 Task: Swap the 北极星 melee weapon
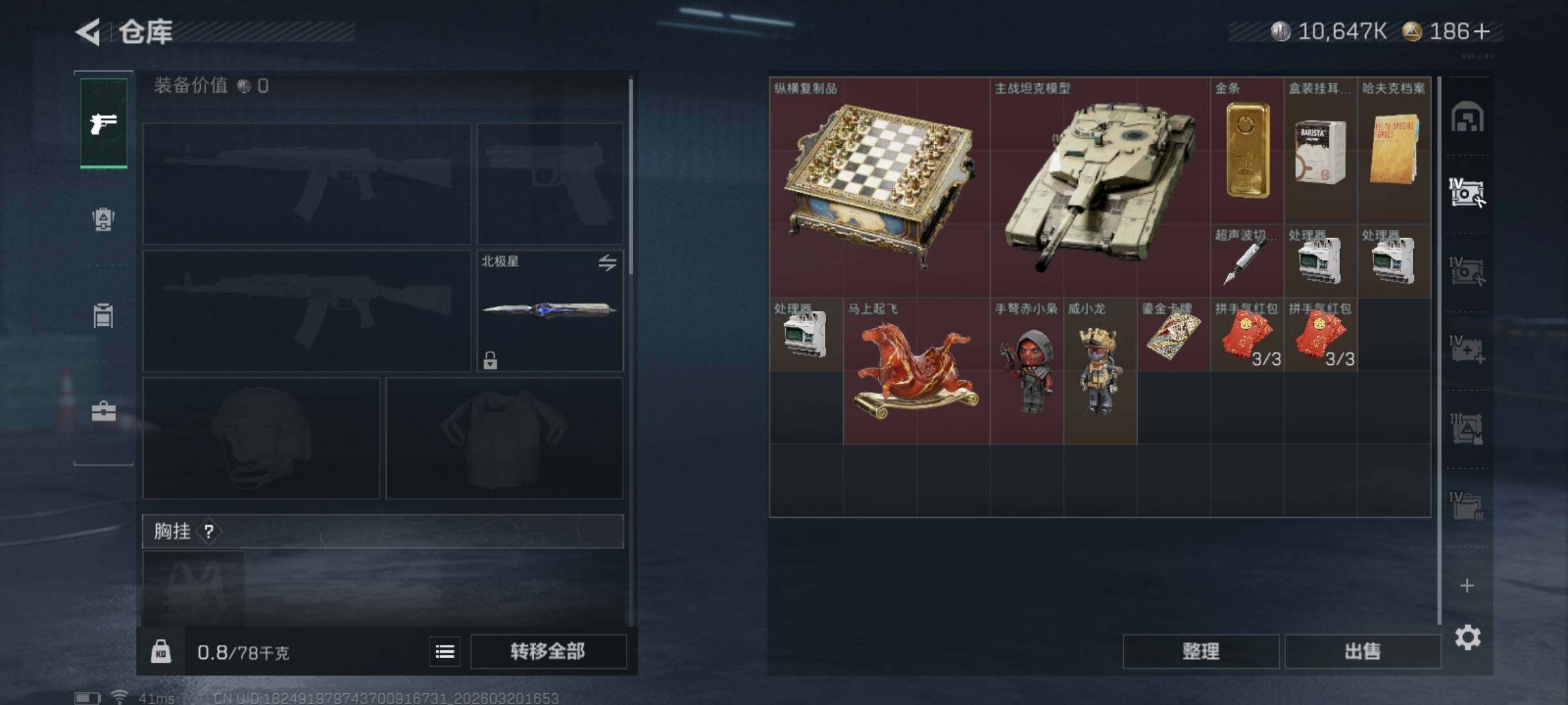(x=607, y=263)
